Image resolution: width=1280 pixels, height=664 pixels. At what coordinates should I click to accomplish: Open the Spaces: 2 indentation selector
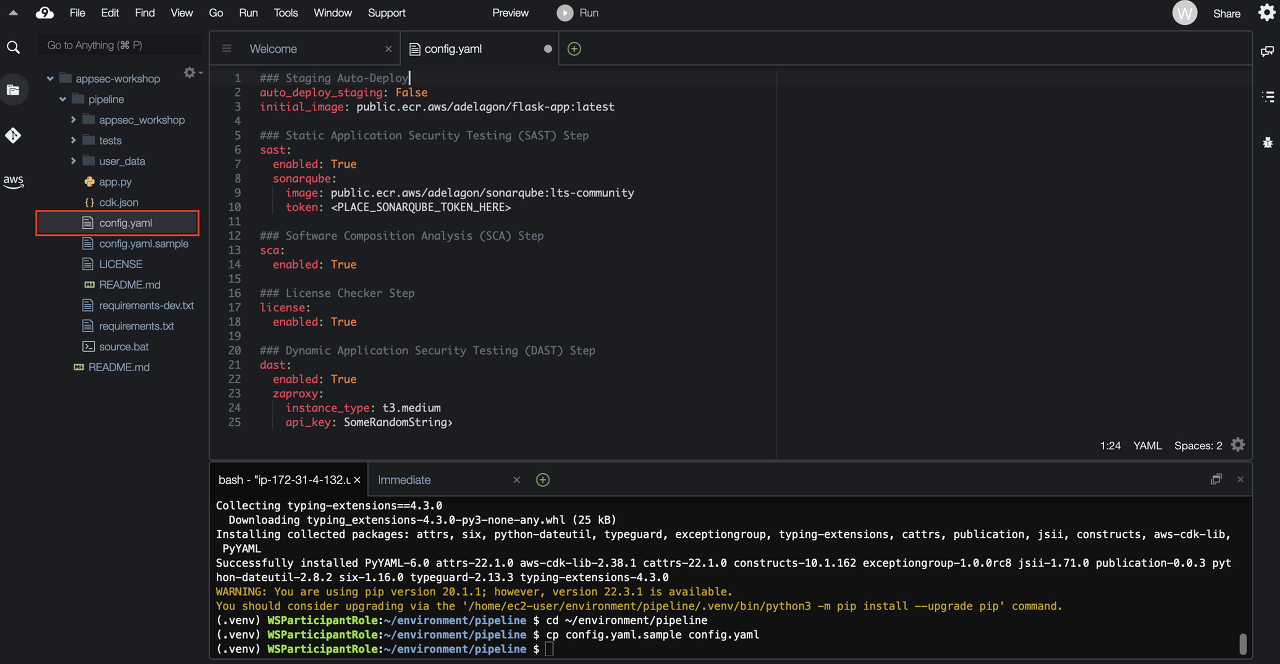coord(1198,446)
